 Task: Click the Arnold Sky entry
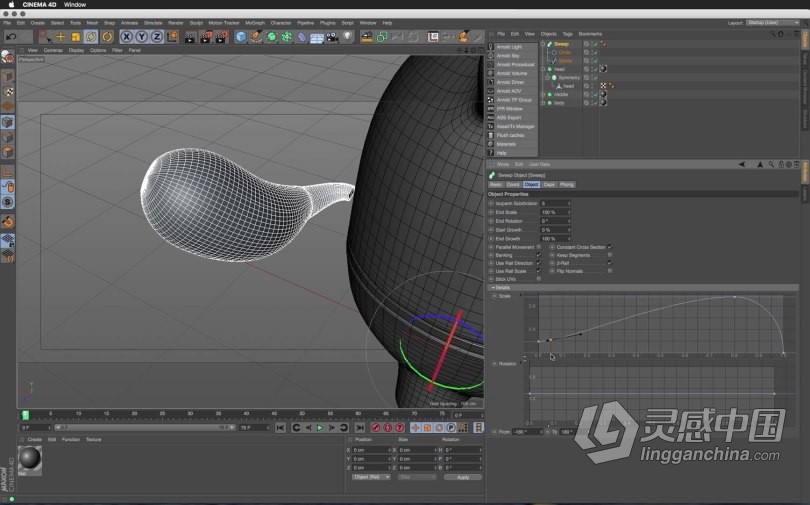[x=507, y=56]
